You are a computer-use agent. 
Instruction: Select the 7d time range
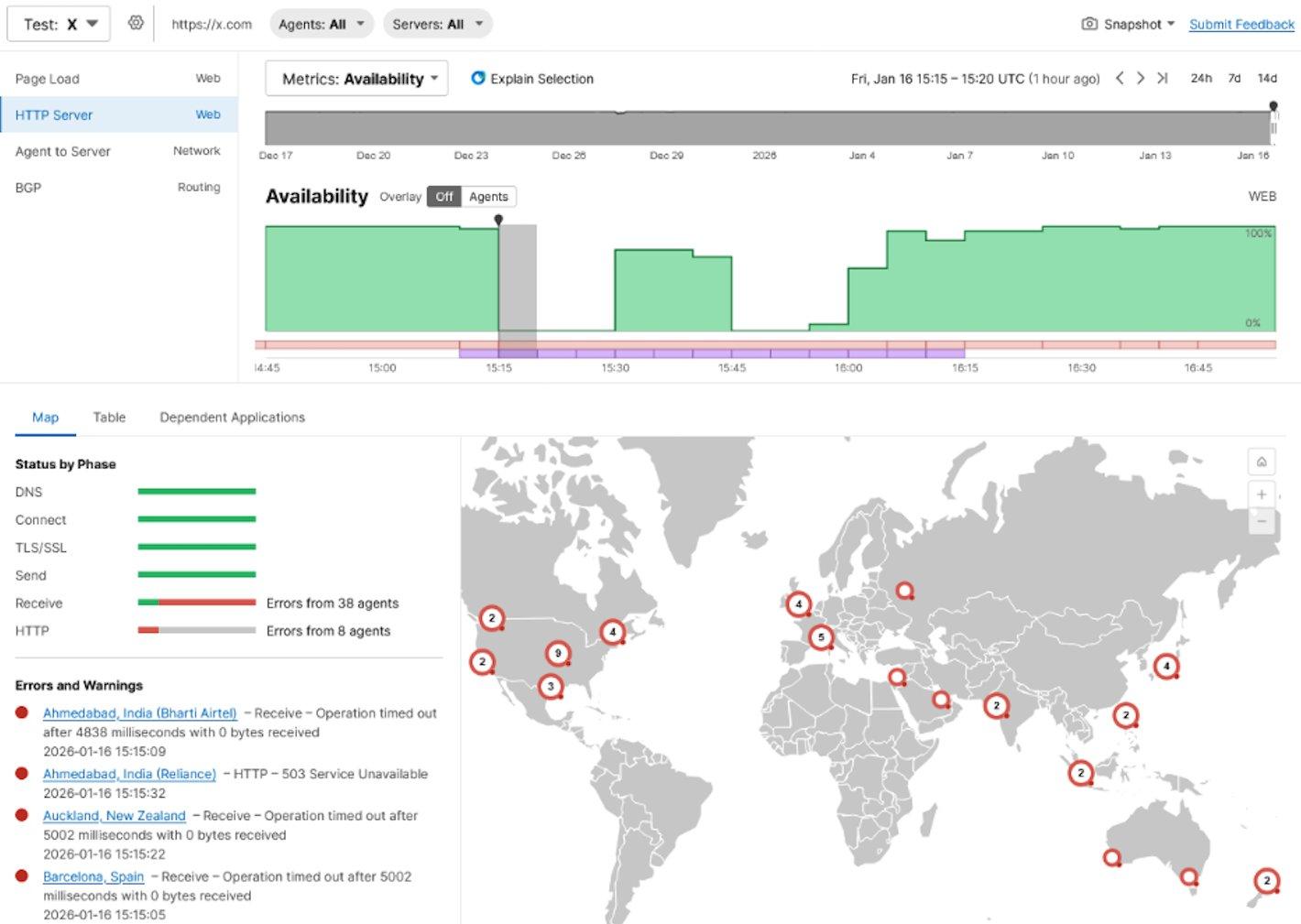coord(1233,79)
